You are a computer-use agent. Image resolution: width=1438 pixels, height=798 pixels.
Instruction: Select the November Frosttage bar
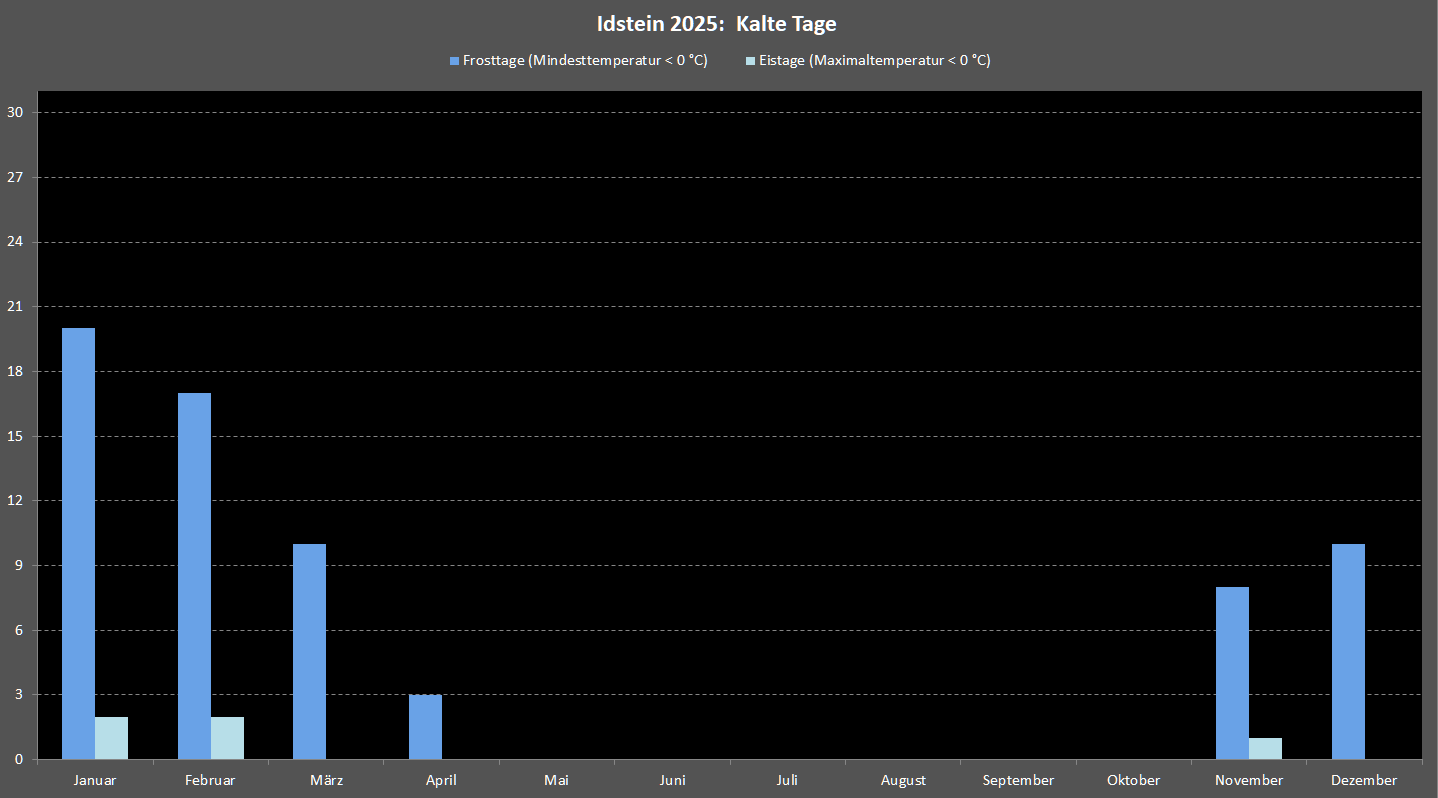pyautogui.click(x=1232, y=673)
